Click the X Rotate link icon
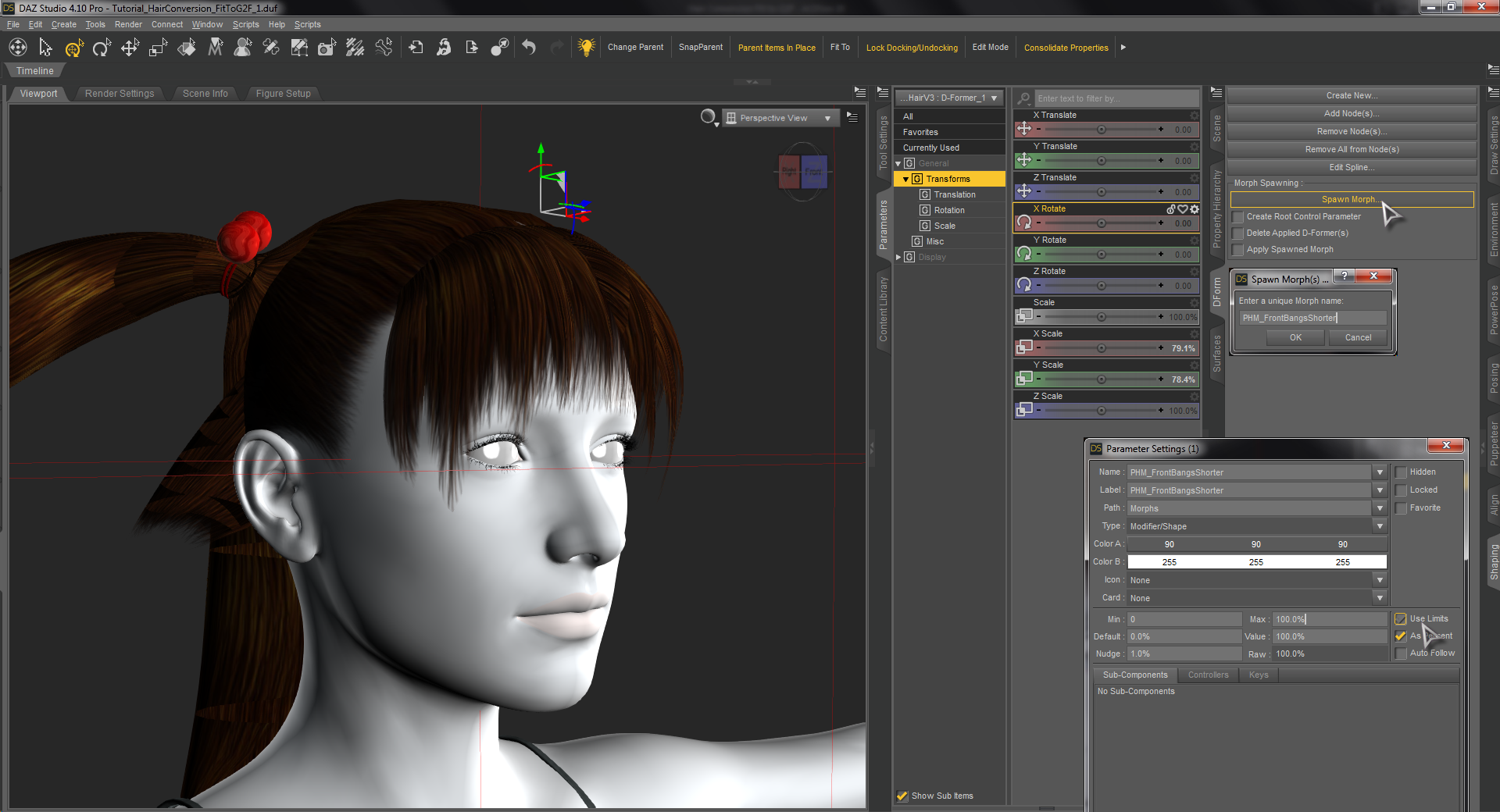The width and height of the screenshot is (1500, 812). click(x=1171, y=209)
